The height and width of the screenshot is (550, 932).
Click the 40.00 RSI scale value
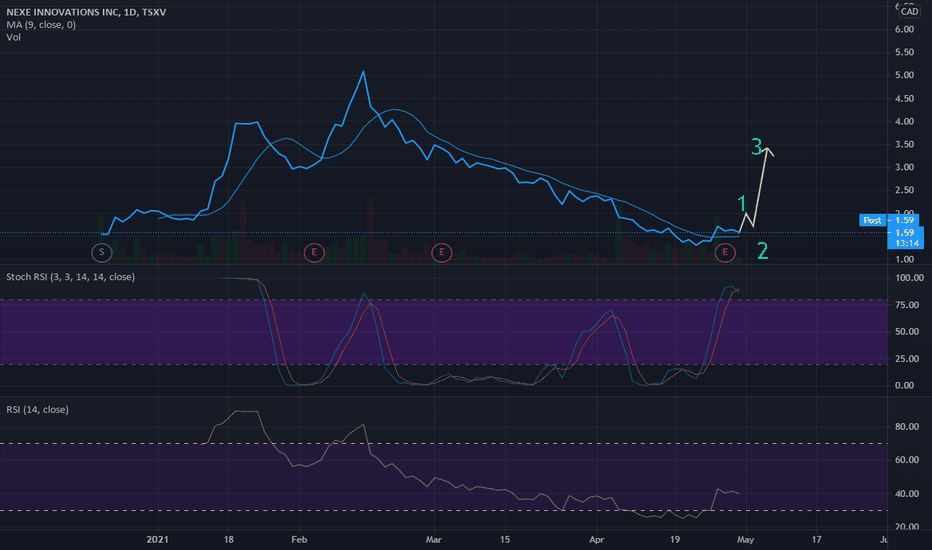click(x=907, y=494)
